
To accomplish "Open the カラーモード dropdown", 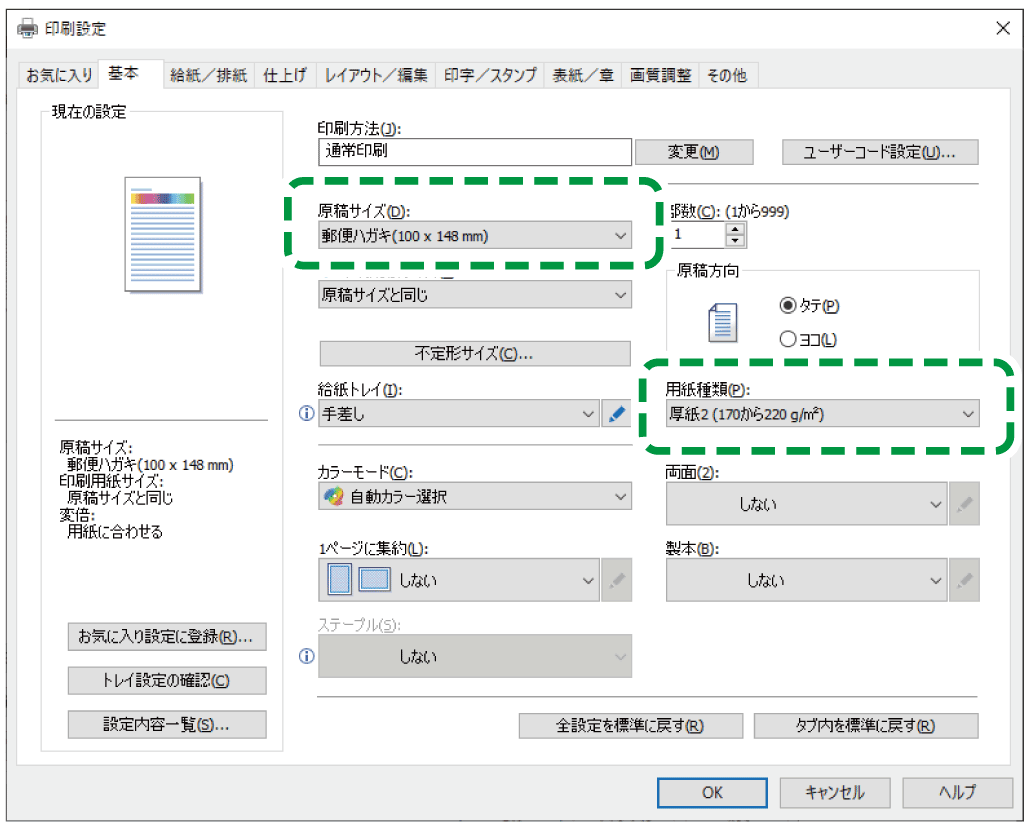I will 474,496.
